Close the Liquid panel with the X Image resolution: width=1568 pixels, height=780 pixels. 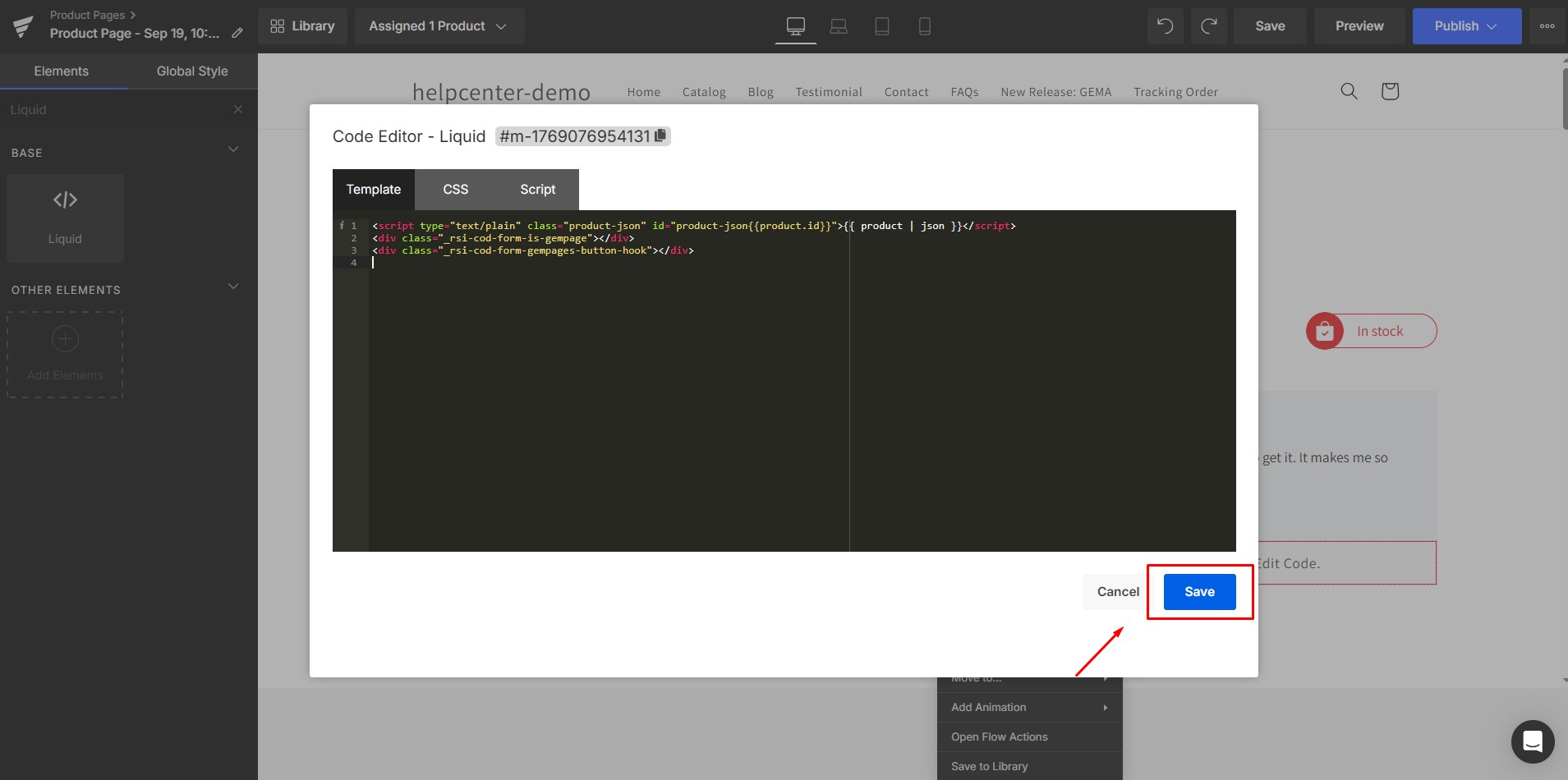tap(237, 109)
